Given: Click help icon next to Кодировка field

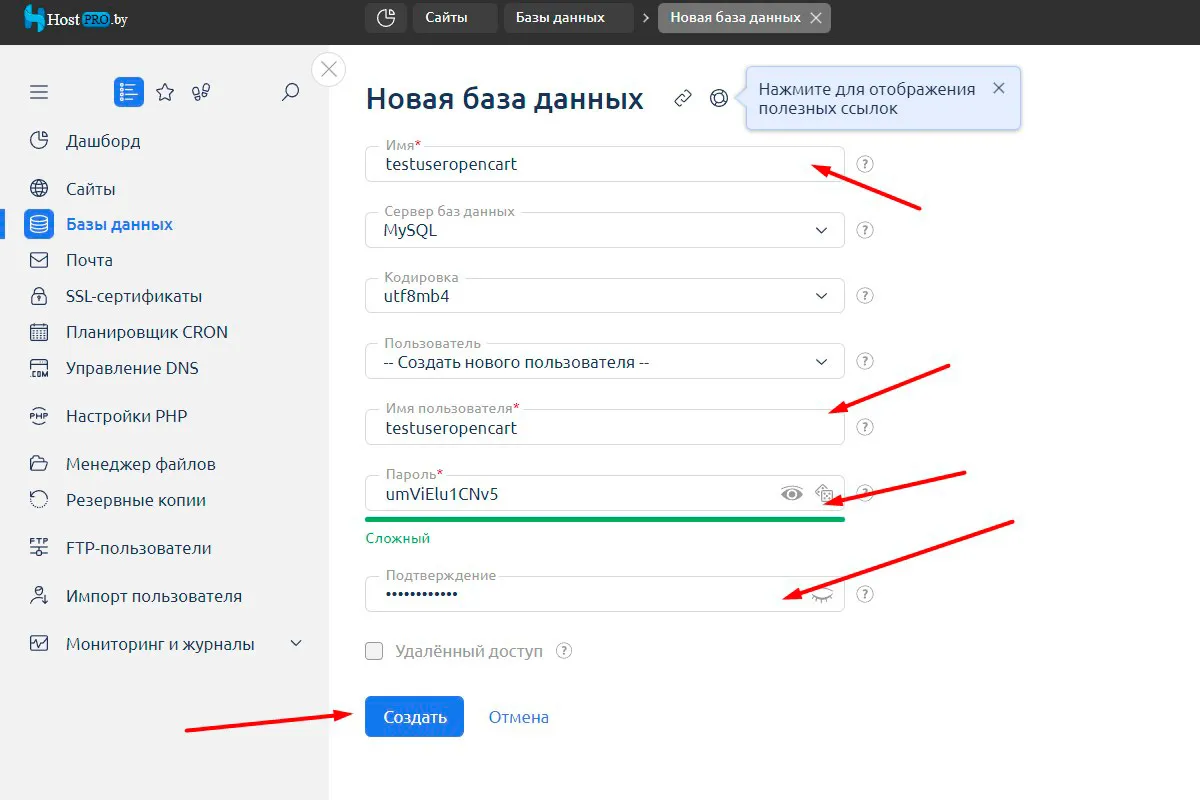Looking at the screenshot, I should (866, 296).
